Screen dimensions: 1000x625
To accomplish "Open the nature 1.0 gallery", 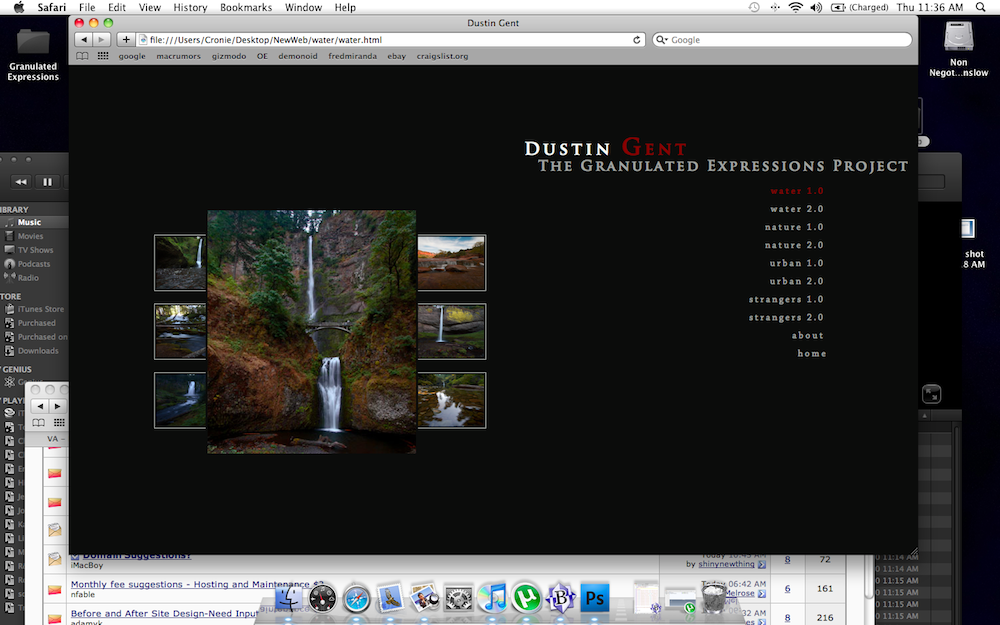I will coord(794,227).
